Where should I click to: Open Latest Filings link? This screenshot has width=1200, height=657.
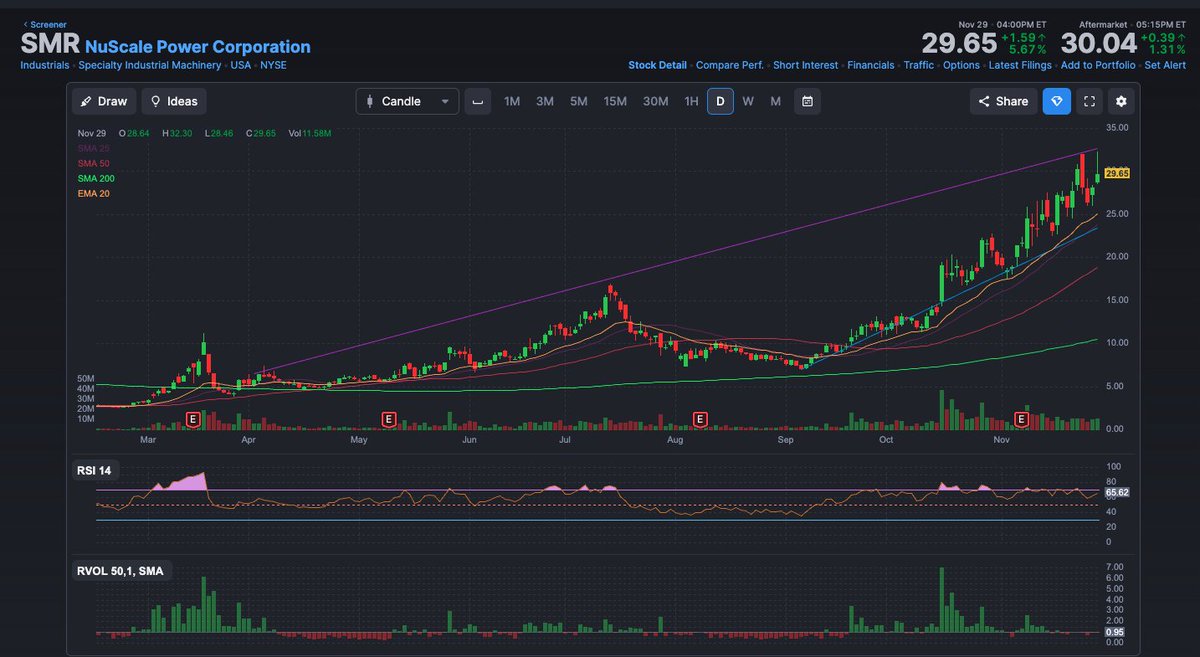[1020, 65]
